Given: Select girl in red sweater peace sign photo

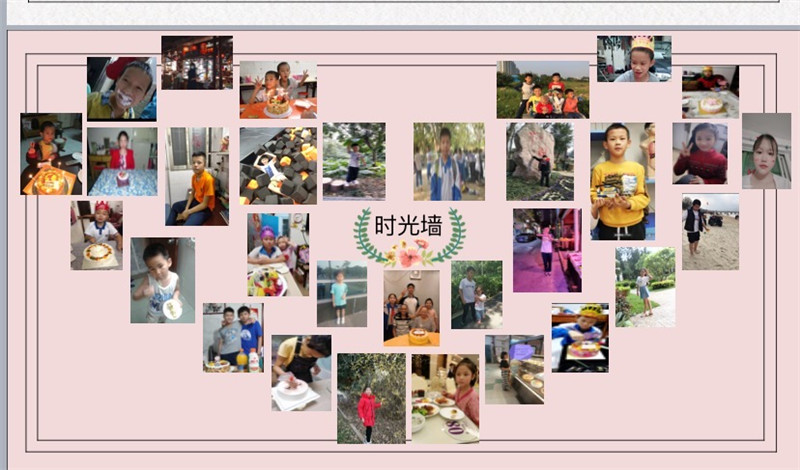Looking at the screenshot, I should pyautogui.click(x=700, y=153).
